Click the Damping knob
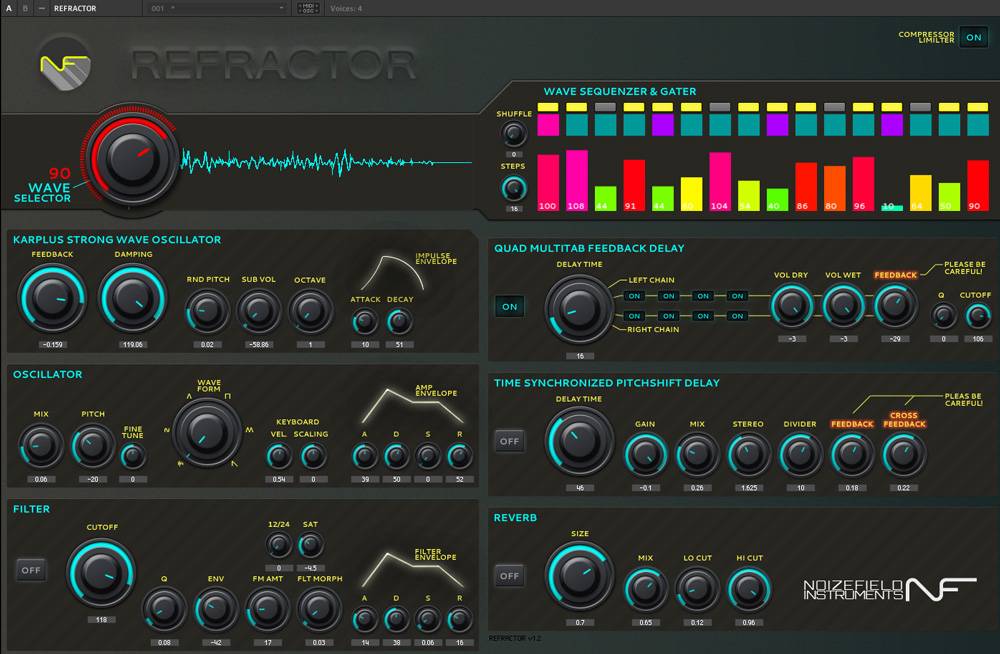The height and width of the screenshot is (654, 1000). coord(133,299)
